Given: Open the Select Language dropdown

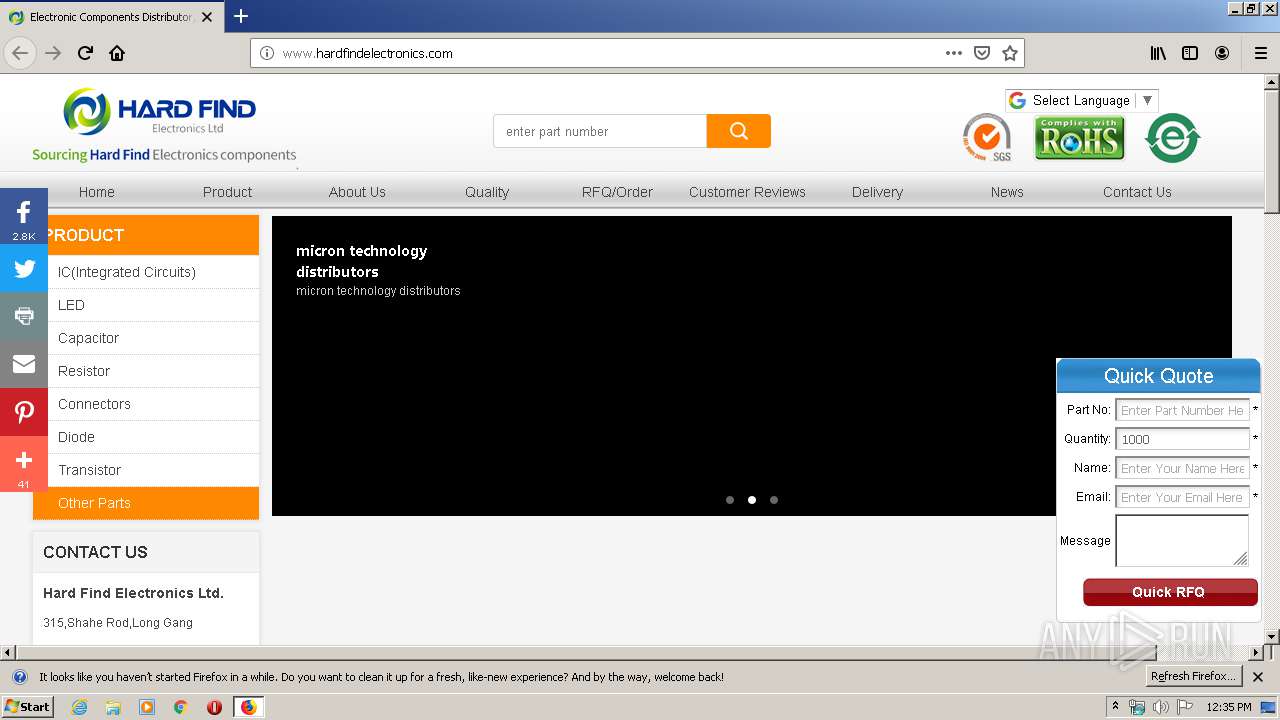Looking at the screenshot, I should (x=1081, y=100).
